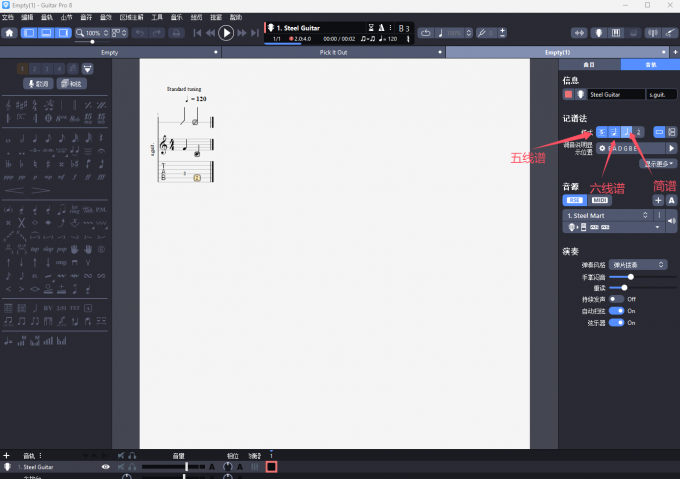Toggle the 持续发声 switch

point(616,298)
